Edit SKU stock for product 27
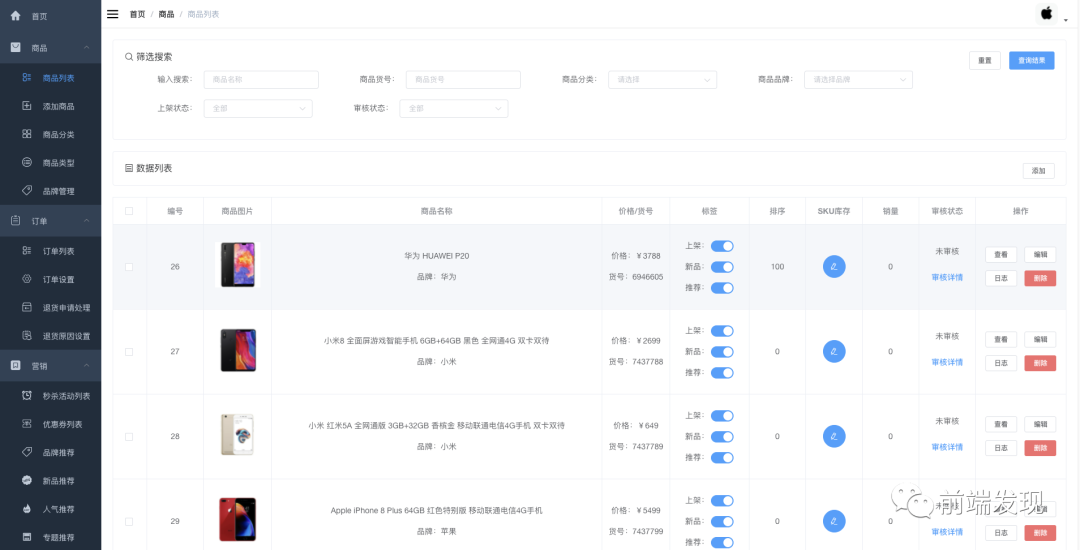 834,351
